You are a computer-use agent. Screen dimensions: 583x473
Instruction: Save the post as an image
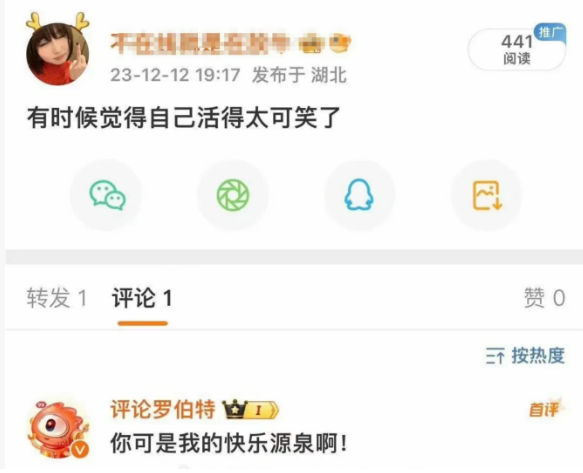pyautogui.click(x=487, y=195)
